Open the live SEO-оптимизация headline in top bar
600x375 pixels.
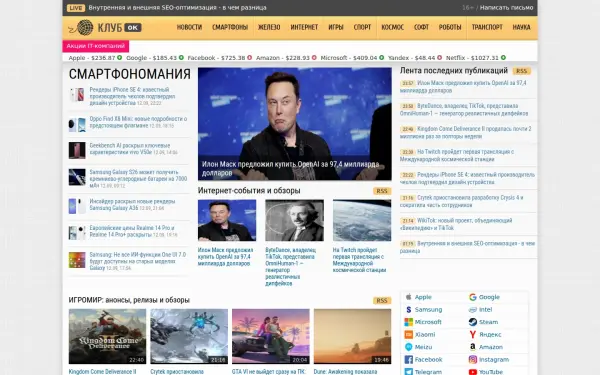pyautogui.click(x=178, y=8)
